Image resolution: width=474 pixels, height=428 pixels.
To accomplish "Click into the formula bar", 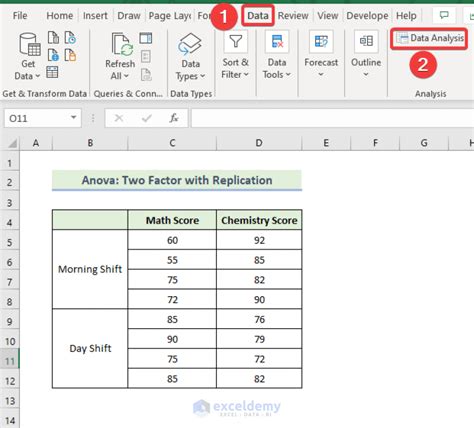I will point(332,118).
